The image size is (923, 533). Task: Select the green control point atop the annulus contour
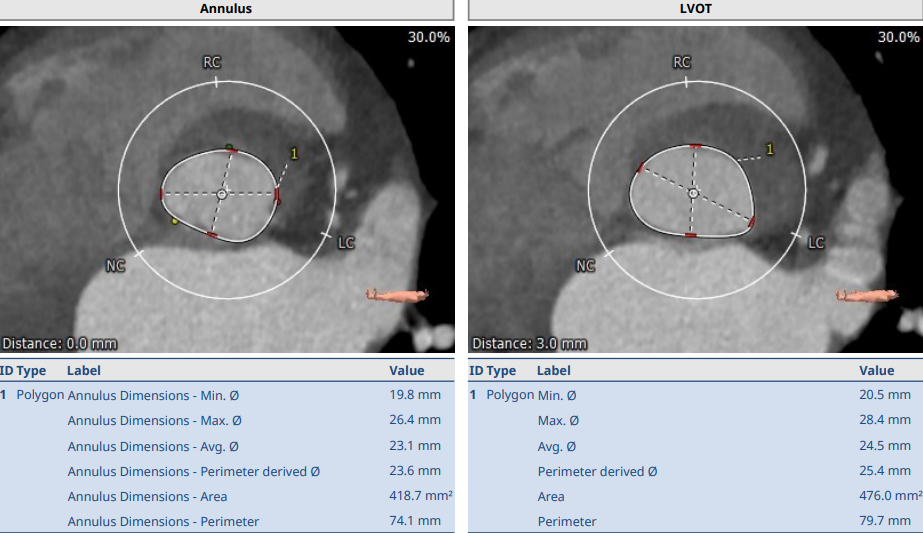[229, 148]
